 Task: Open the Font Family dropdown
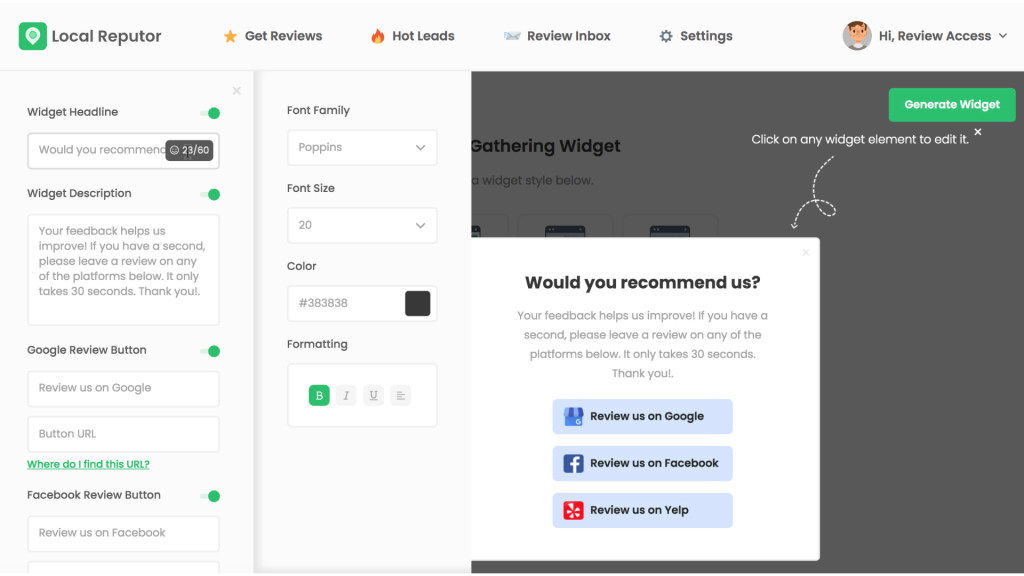point(361,148)
